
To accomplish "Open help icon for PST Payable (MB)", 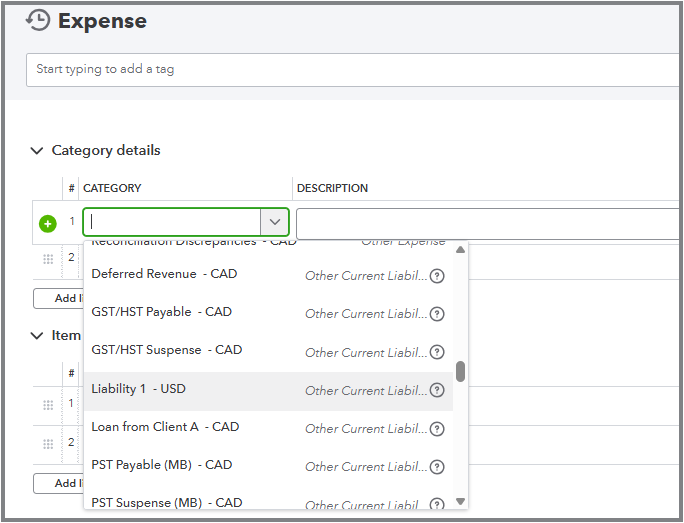I will click(x=437, y=466).
